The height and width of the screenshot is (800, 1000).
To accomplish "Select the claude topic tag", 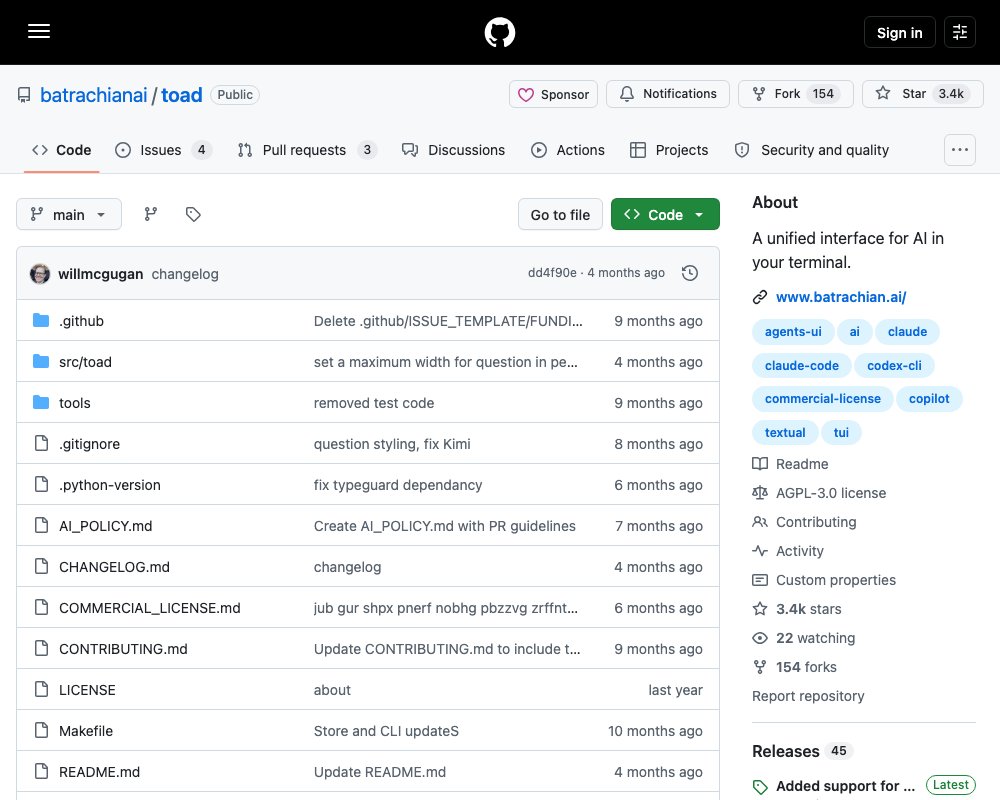I will tap(907, 332).
